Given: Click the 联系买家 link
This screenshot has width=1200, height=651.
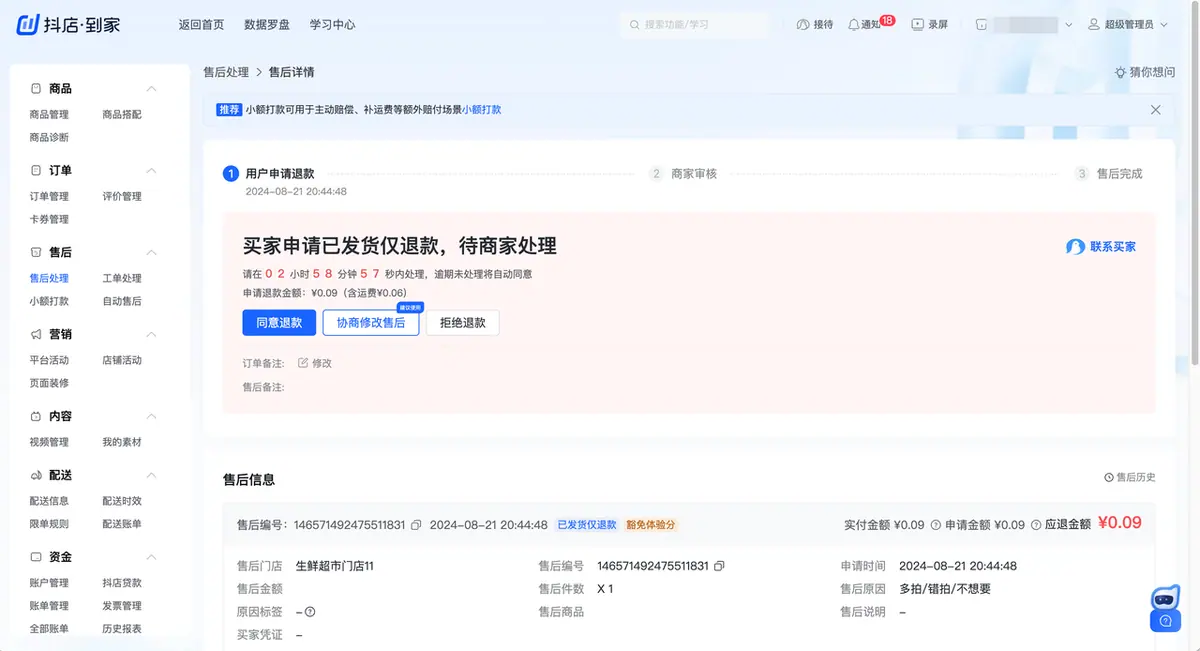Looking at the screenshot, I should (1113, 247).
